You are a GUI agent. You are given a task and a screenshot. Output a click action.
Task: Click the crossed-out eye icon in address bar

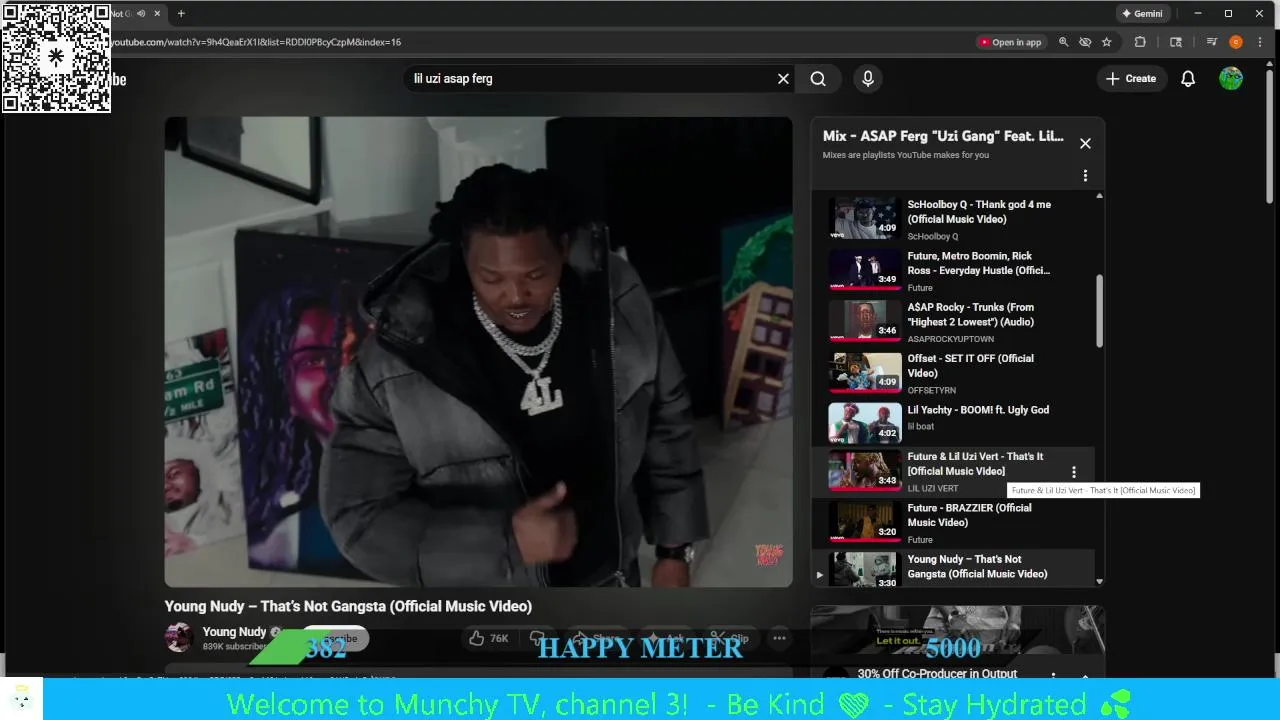pyautogui.click(x=1085, y=42)
